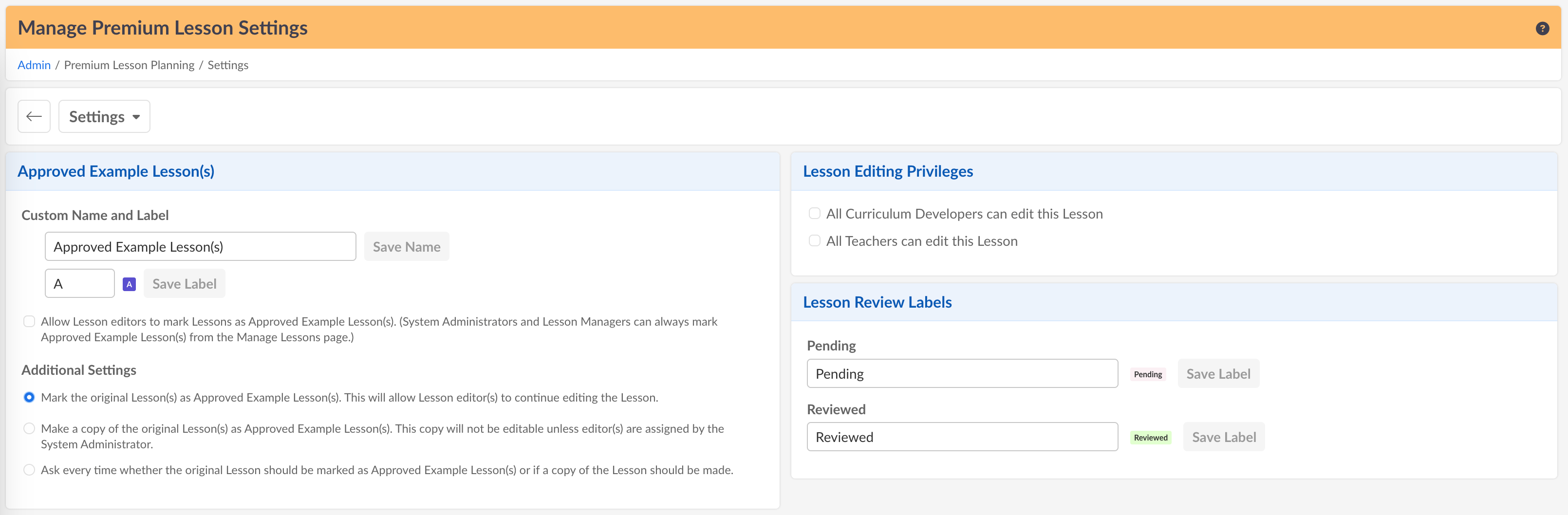Click the green Reviewed badge preview

1150,438
